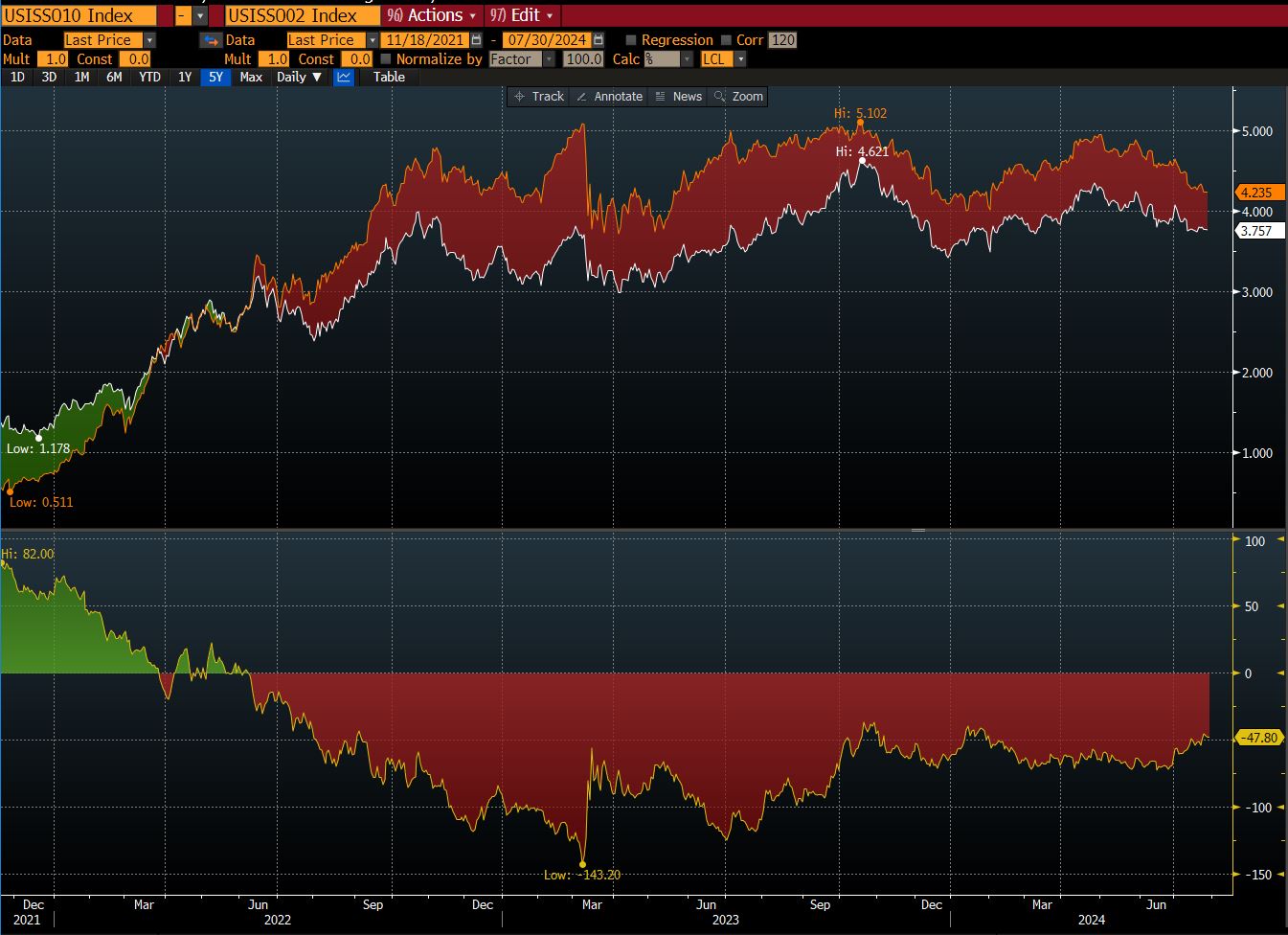The width and height of the screenshot is (1288, 935).
Task: Click the Corr period 120 input field
Action: click(x=785, y=40)
